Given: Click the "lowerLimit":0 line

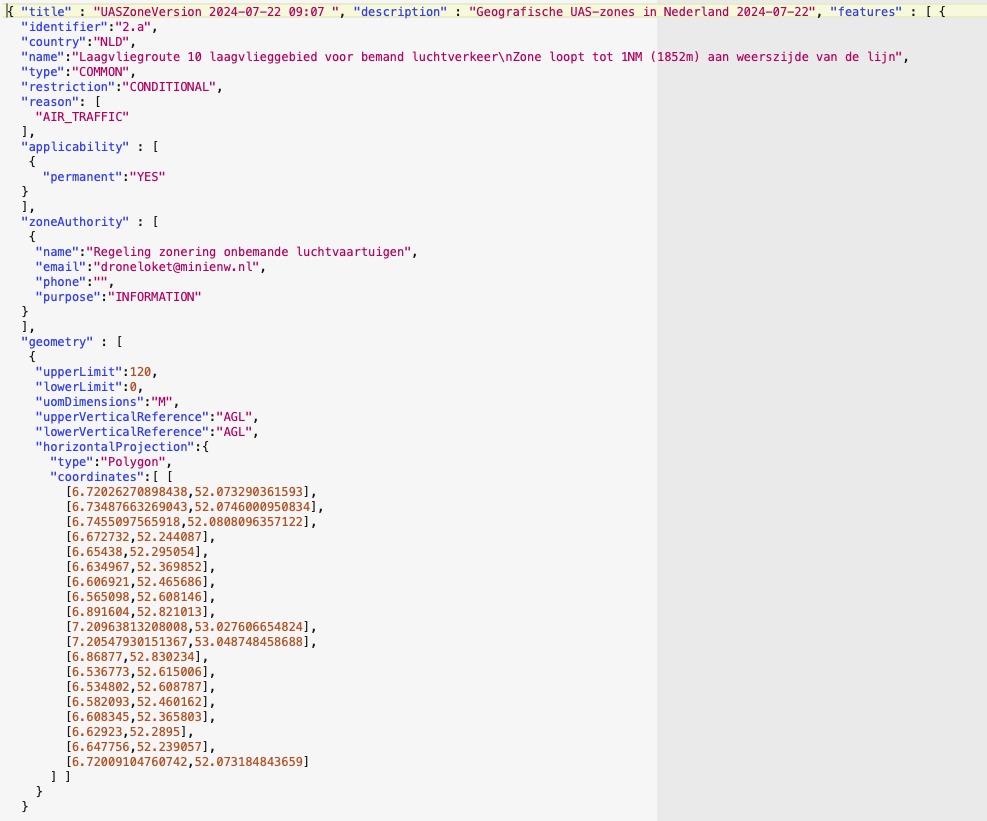Looking at the screenshot, I should tap(89, 387).
